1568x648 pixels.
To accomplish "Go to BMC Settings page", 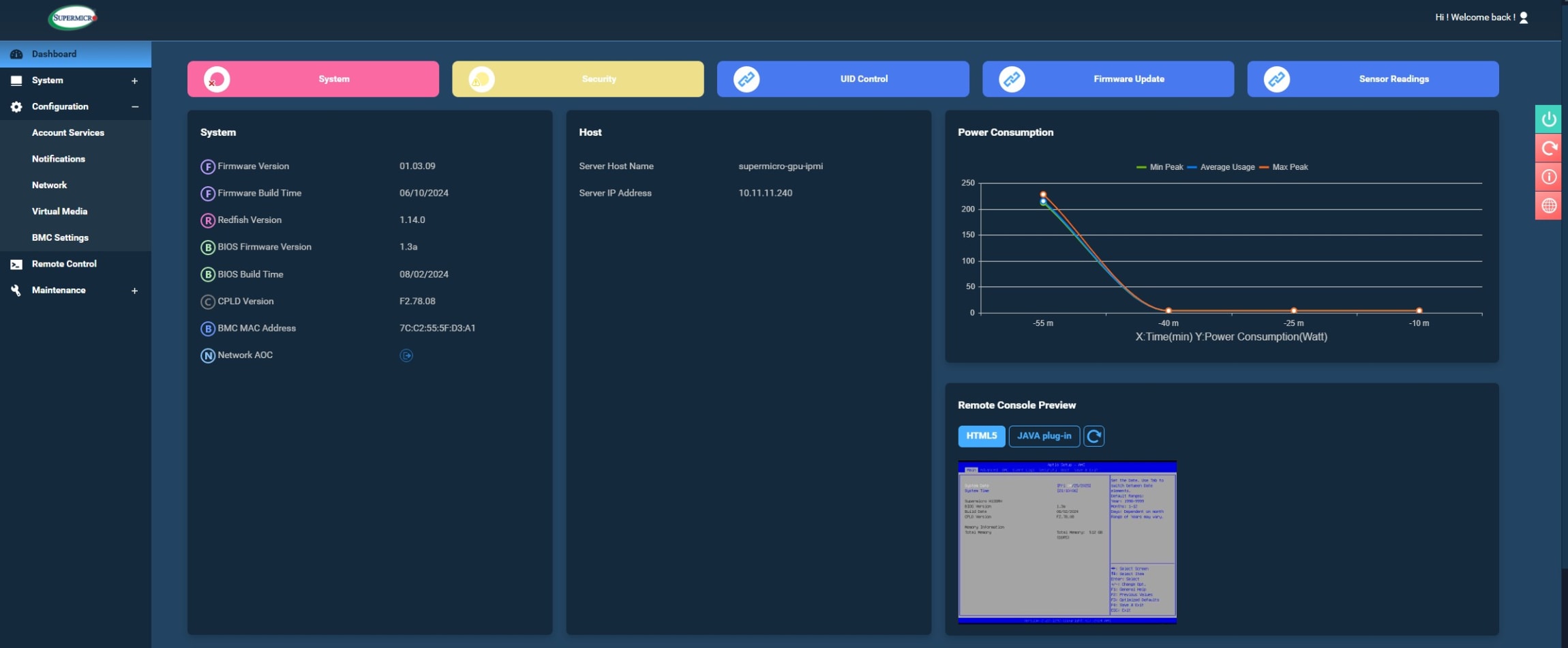I will (x=60, y=238).
